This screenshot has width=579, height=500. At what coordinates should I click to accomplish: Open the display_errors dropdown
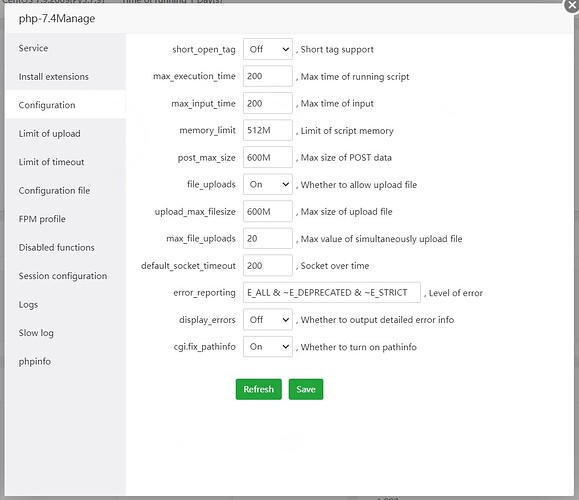(x=268, y=319)
